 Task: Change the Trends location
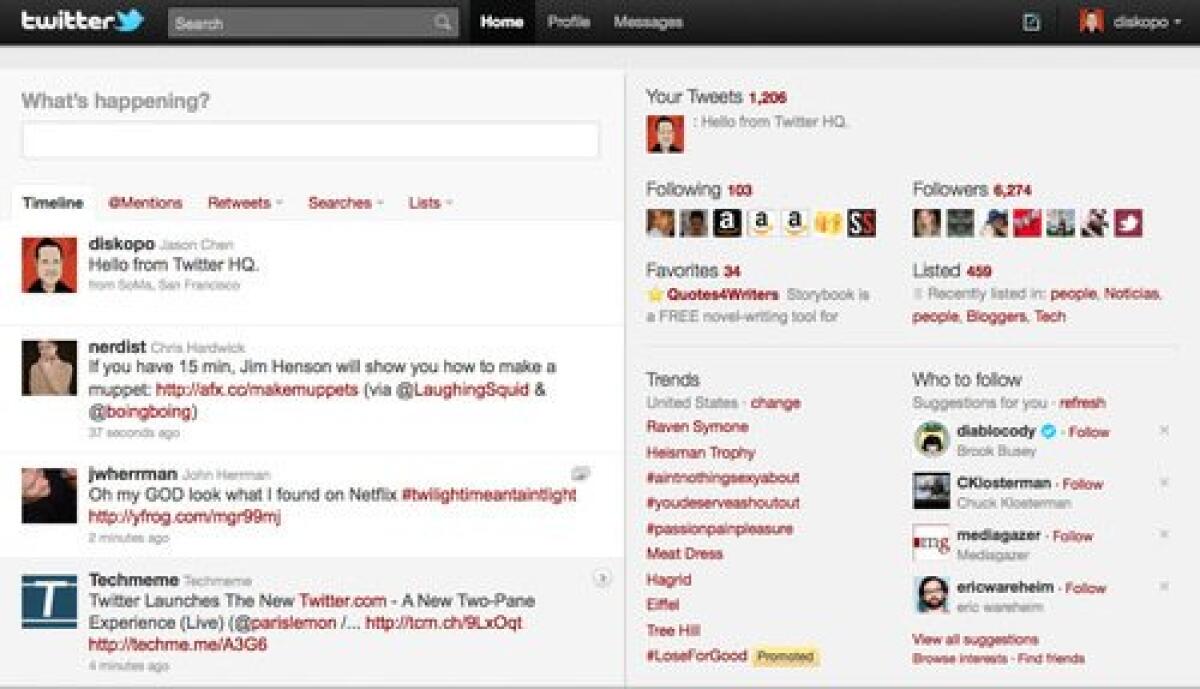click(x=776, y=402)
